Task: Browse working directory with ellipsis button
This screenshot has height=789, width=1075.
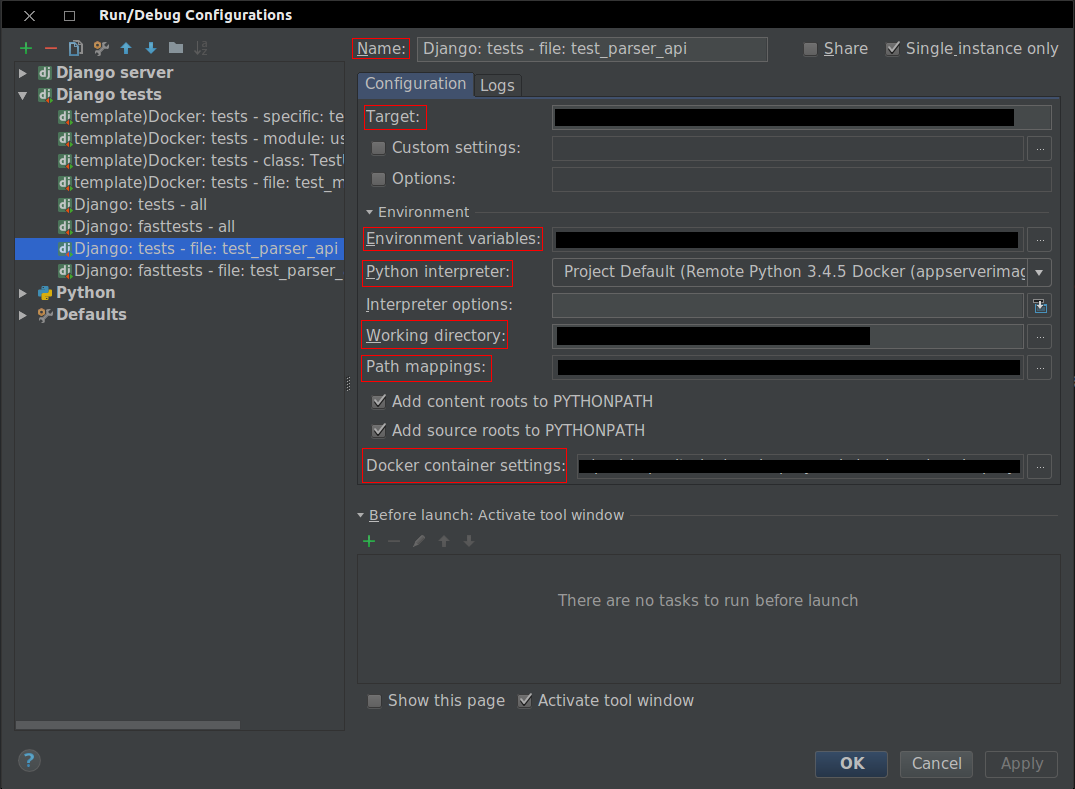Action: coord(1040,337)
